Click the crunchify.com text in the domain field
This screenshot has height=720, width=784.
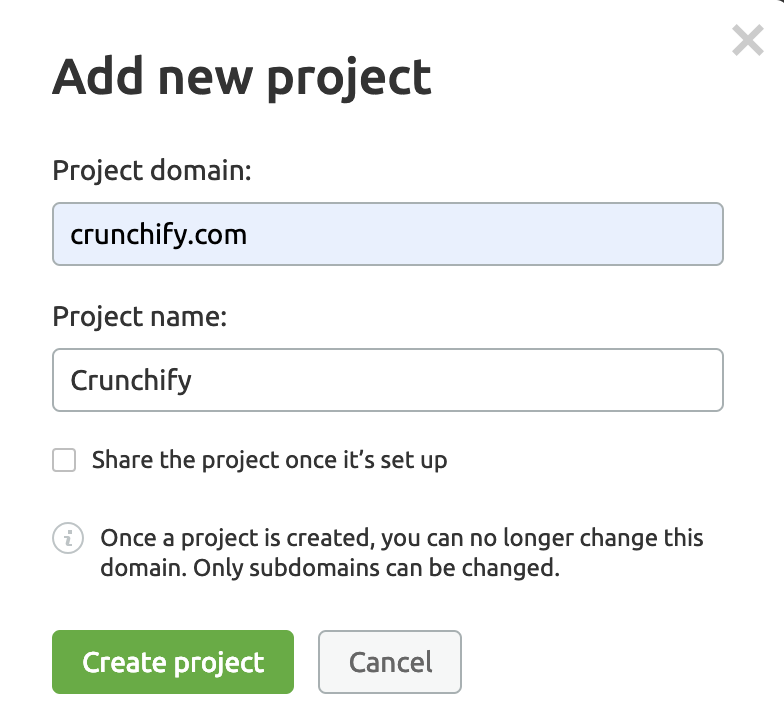158,234
